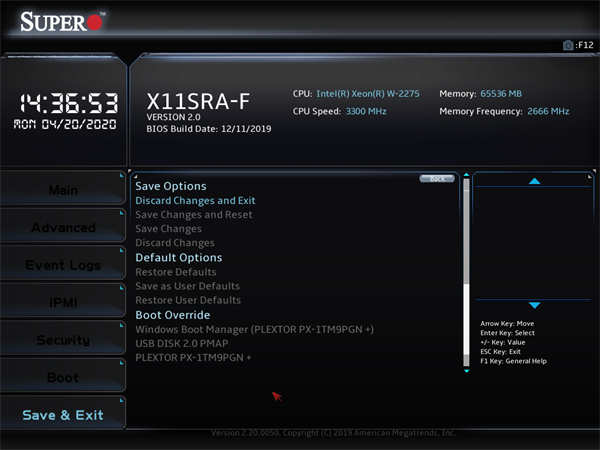The image size is (600, 450).
Task: Click the Save Changes option
Action: pyautogui.click(x=168, y=229)
